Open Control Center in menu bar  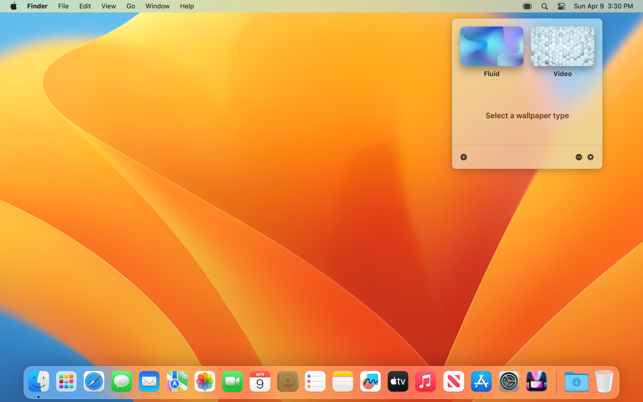[x=561, y=6]
